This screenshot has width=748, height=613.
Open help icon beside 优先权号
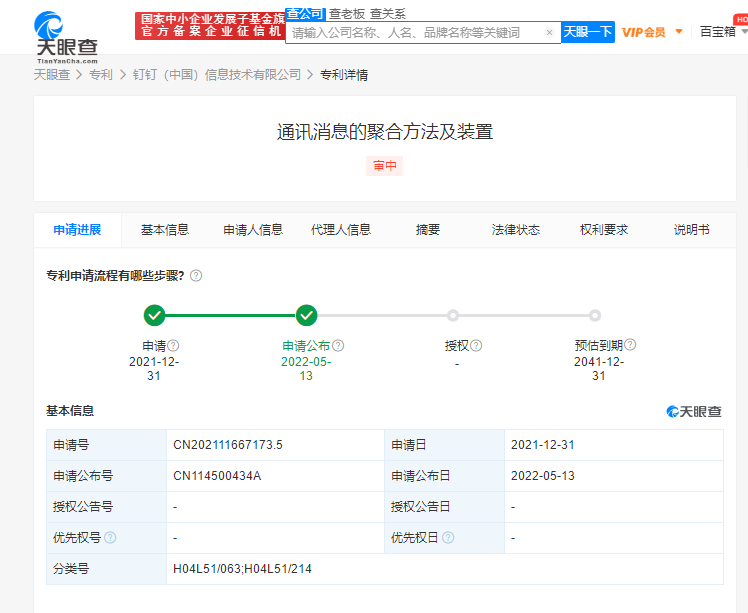pos(110,538)
